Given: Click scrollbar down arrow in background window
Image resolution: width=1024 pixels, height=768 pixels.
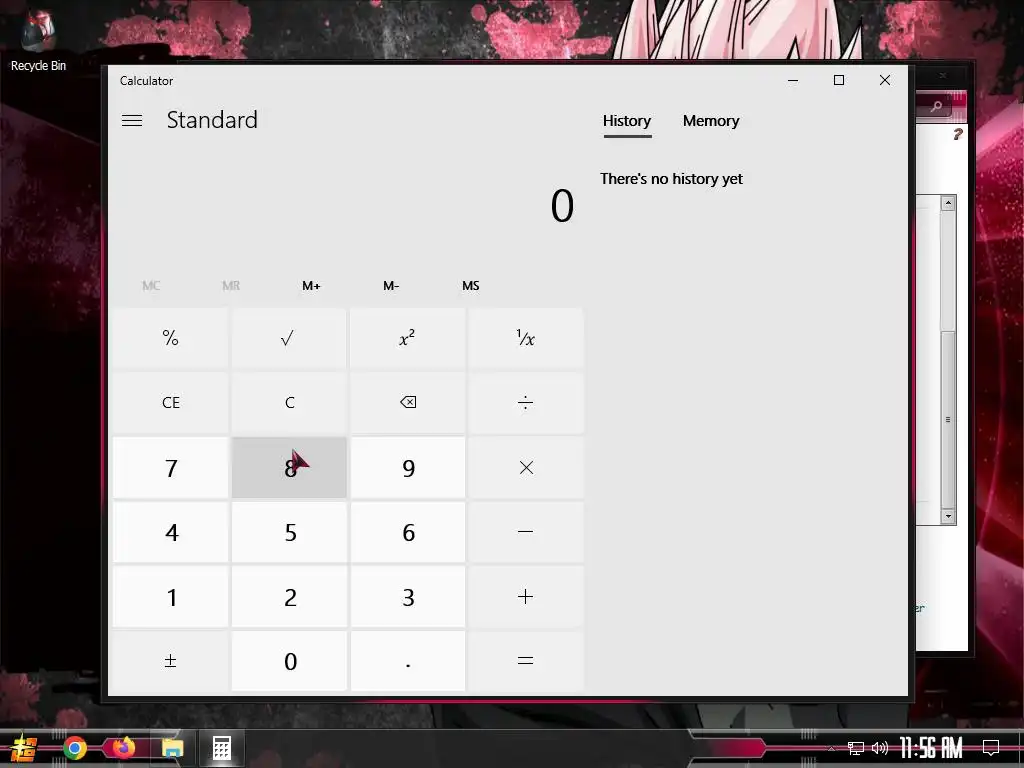Looking at the screenshot, I should click(x=948, y=517).
